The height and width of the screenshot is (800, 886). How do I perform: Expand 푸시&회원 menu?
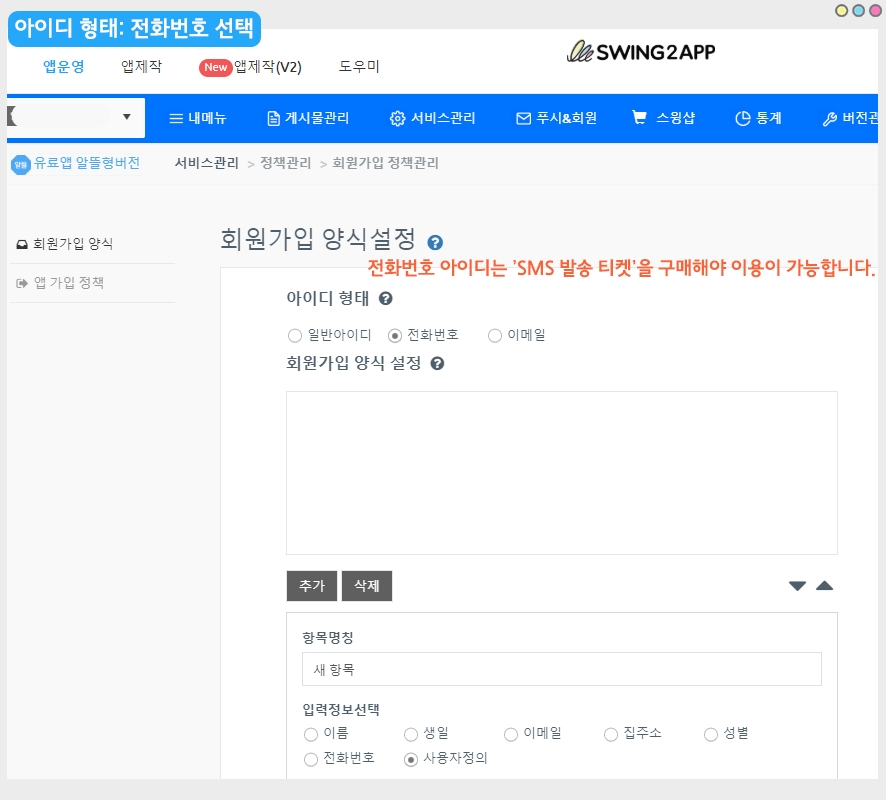coord(556,118)
